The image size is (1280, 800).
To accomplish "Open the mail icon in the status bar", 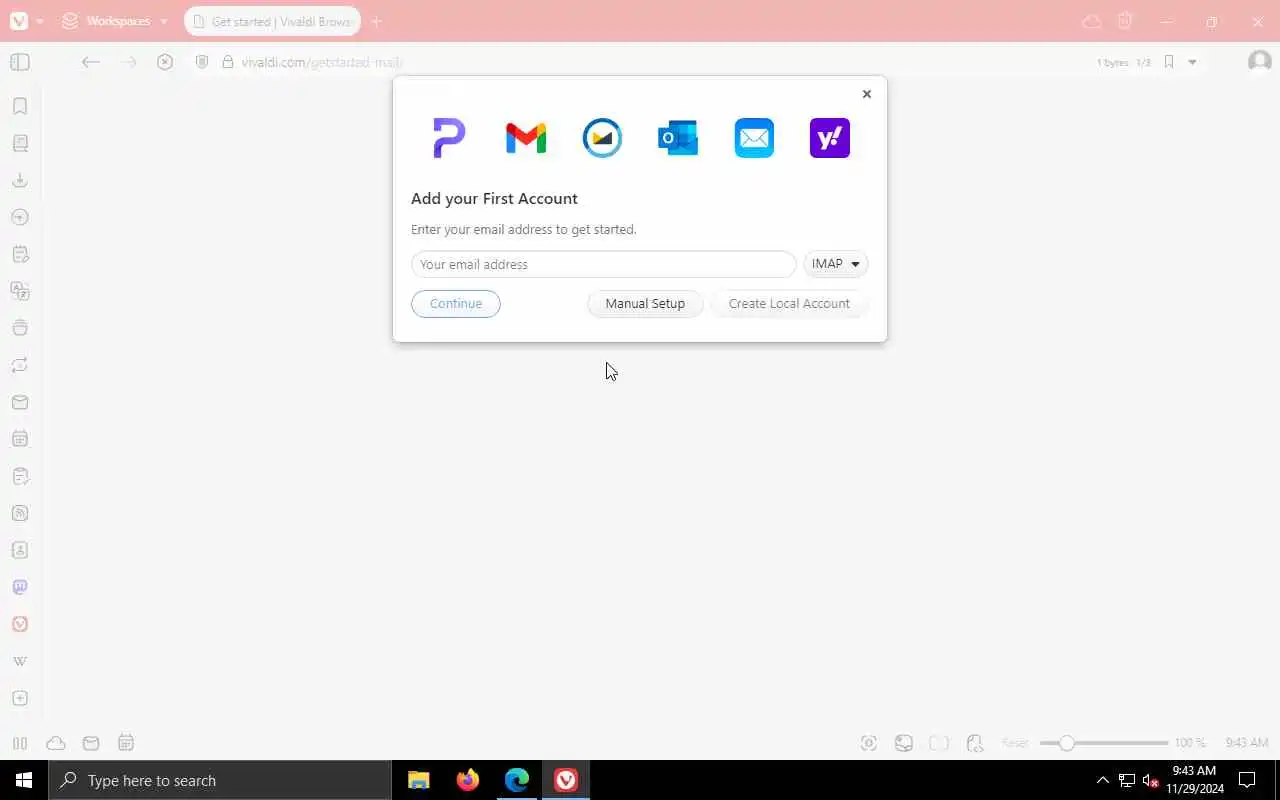I will 91,743.
